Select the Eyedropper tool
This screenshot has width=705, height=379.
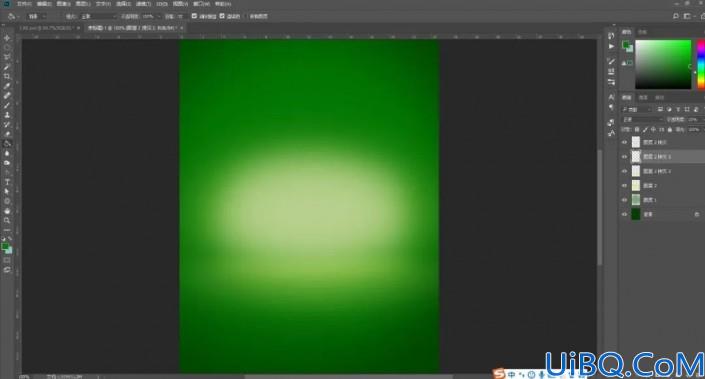point(7,86)
